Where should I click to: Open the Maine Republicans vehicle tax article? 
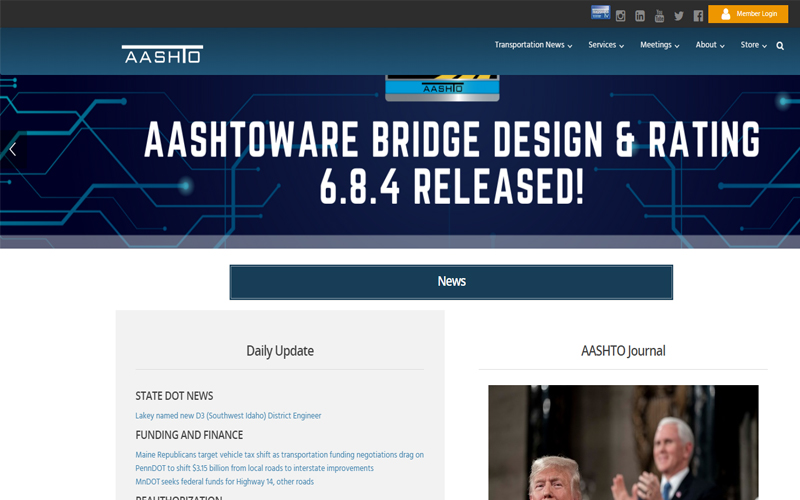tap(279, 455)
